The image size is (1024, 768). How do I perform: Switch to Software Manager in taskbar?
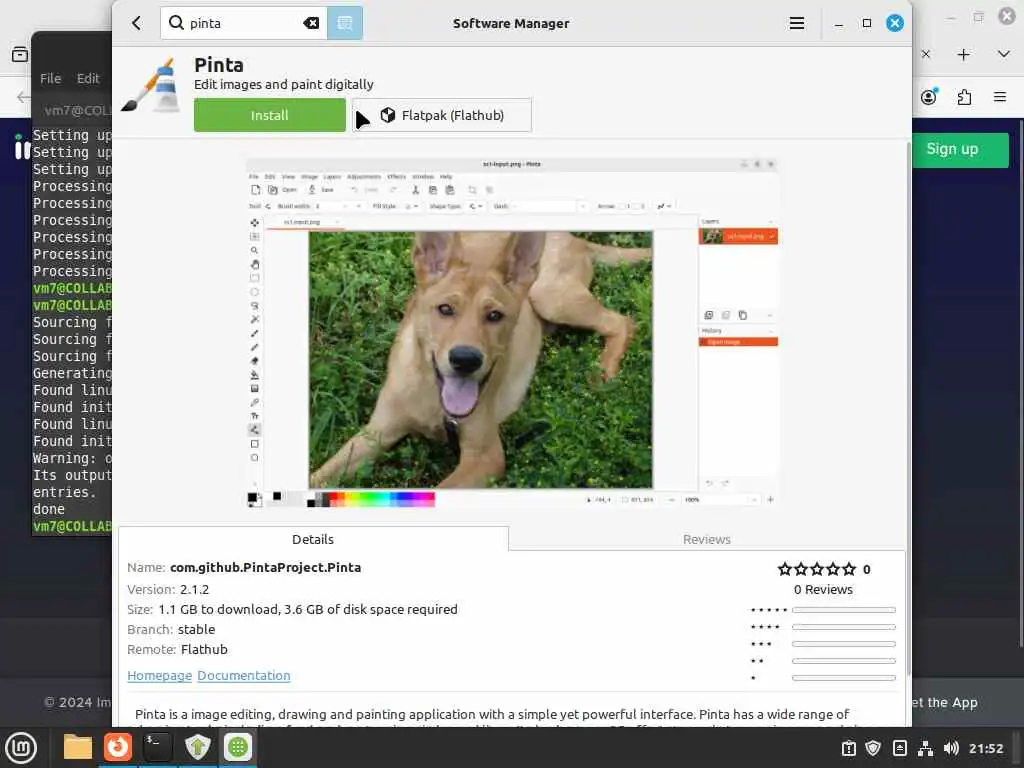point(238,747)
